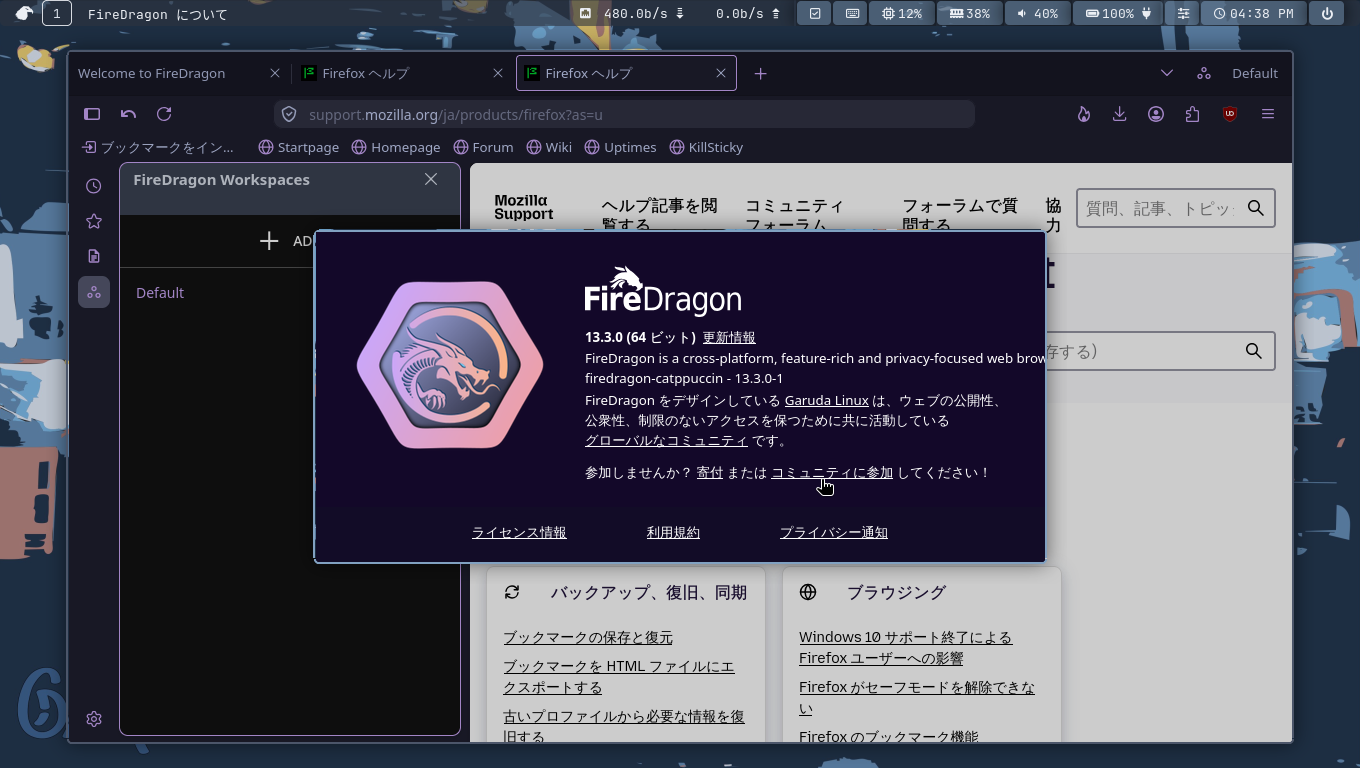Toggle the browser sidebar button
This screenshot has width=1360, height=768.
[92, 114]
